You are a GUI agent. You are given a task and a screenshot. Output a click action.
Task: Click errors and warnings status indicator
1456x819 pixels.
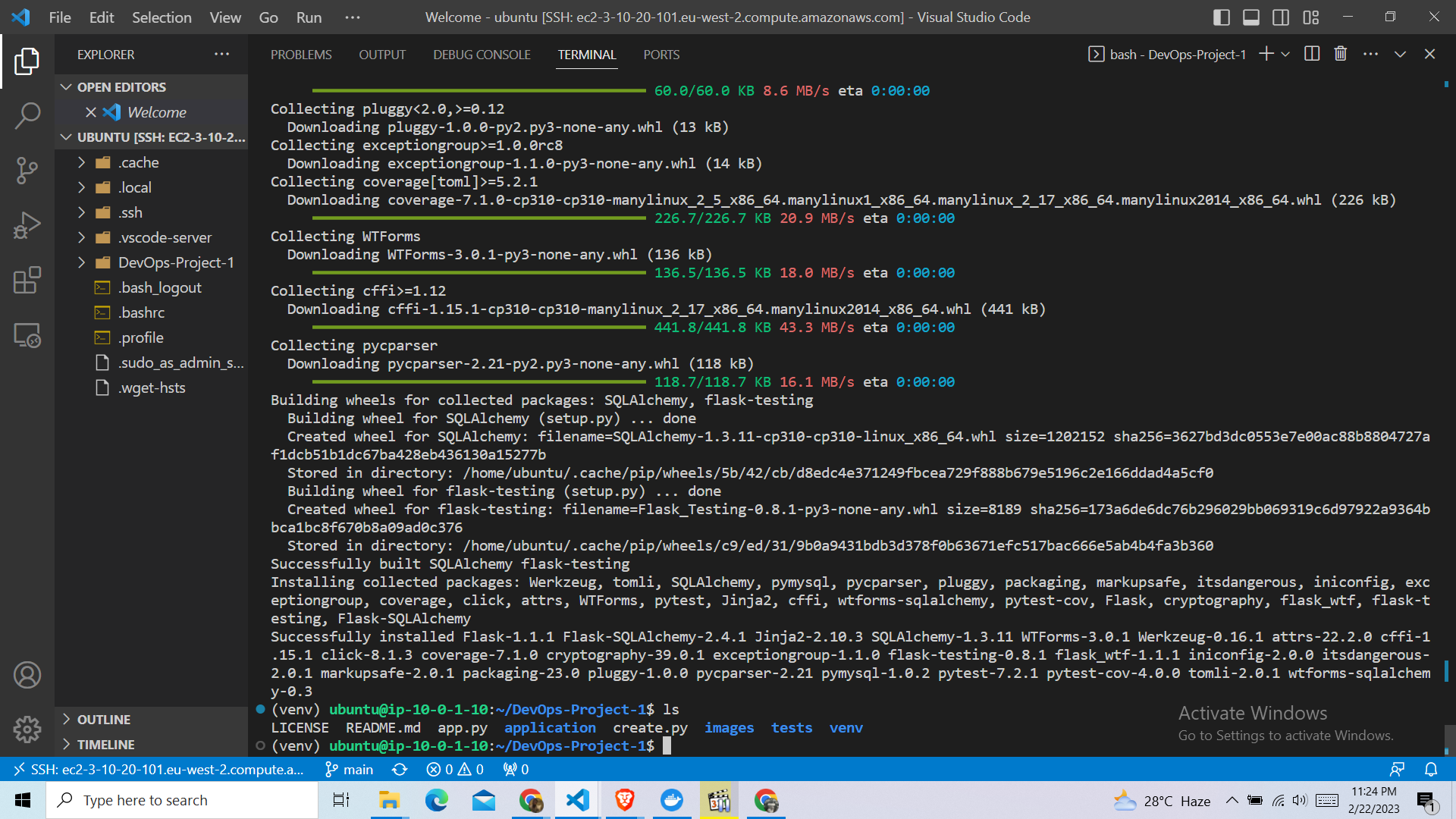pos(453,769)
